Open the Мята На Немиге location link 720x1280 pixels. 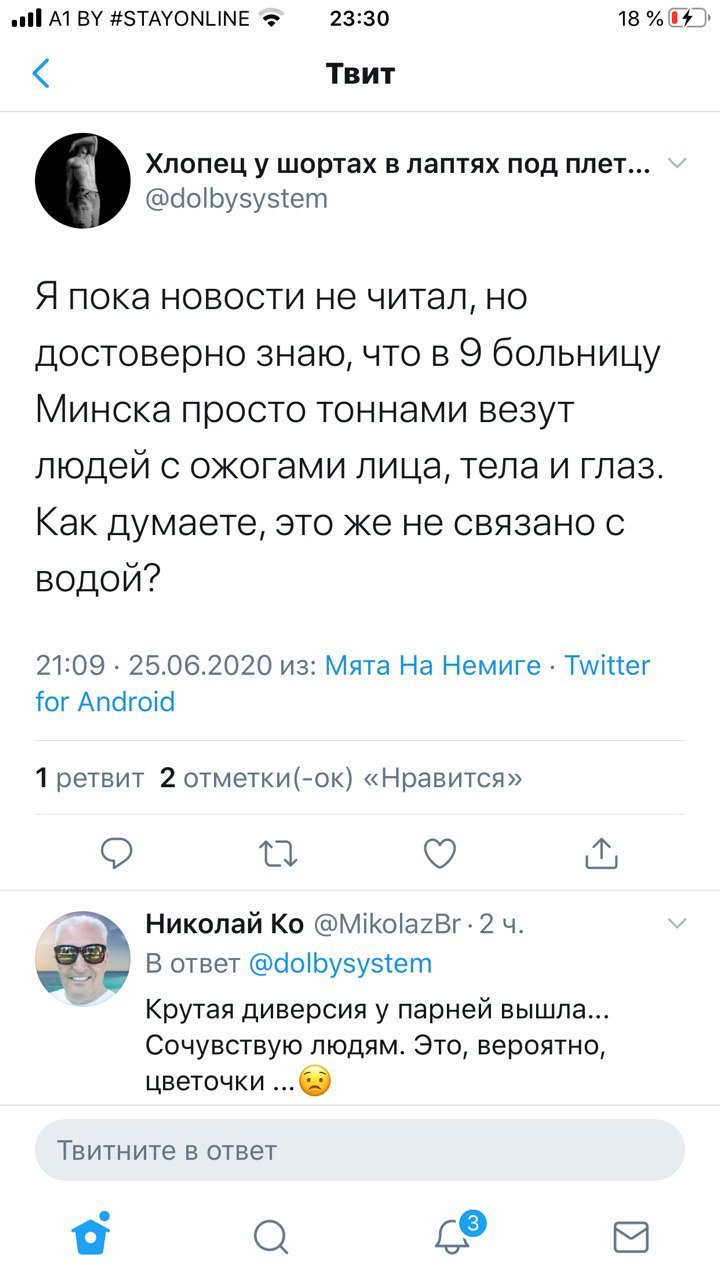click(x=433, y=665)
